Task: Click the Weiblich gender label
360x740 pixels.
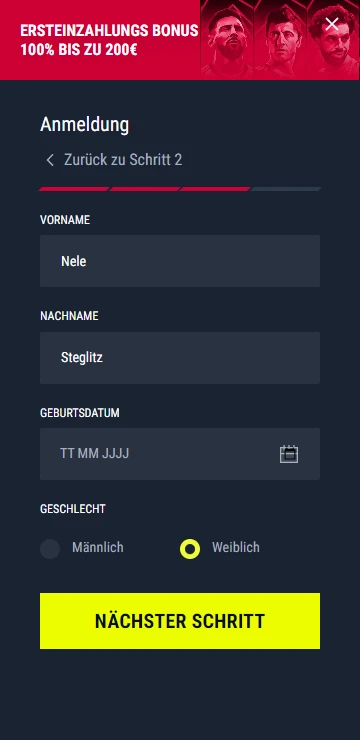Action: (235, 547)
